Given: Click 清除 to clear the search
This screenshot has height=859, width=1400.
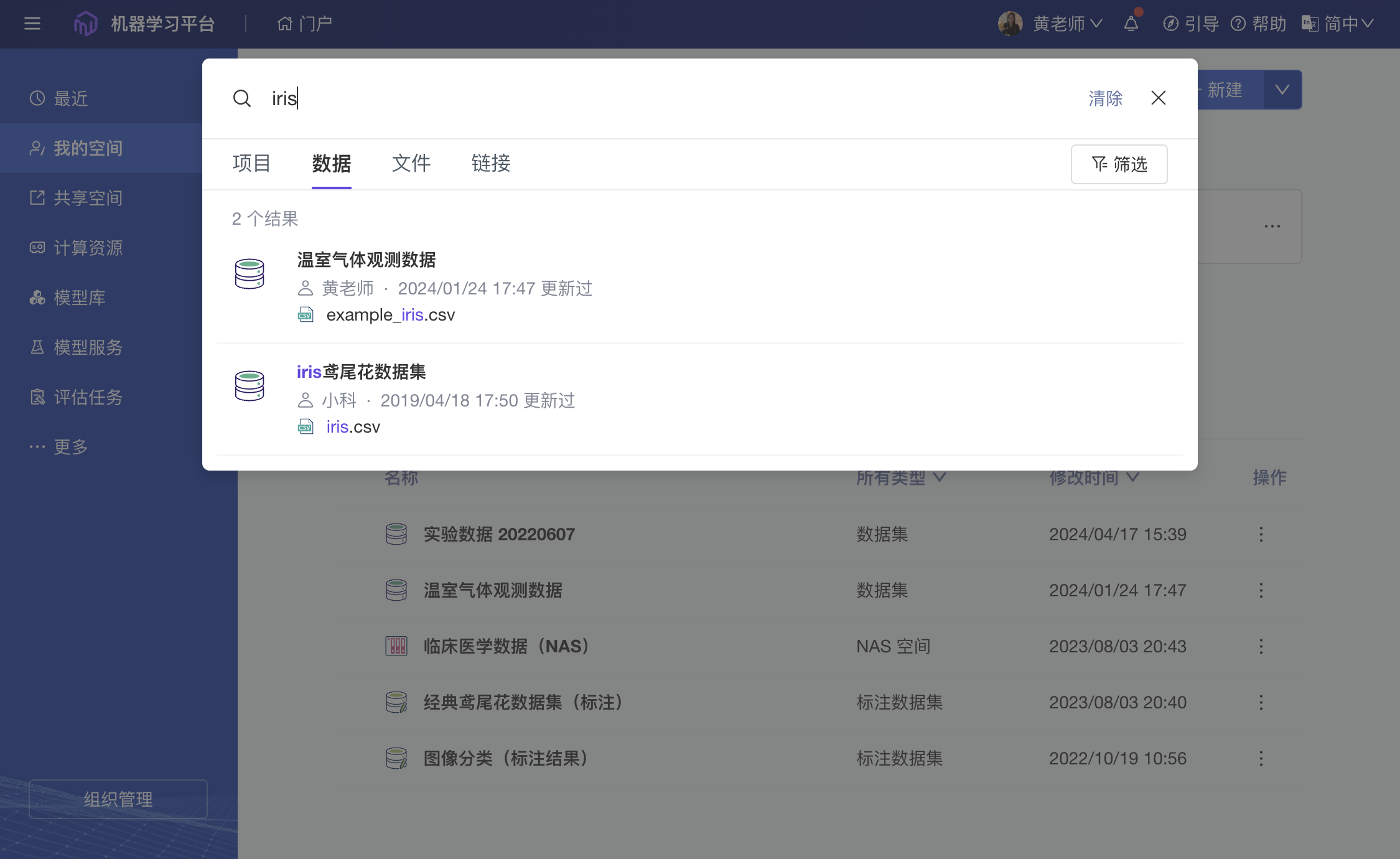Looking at the screenshot, I should [x=1105, y=98].
